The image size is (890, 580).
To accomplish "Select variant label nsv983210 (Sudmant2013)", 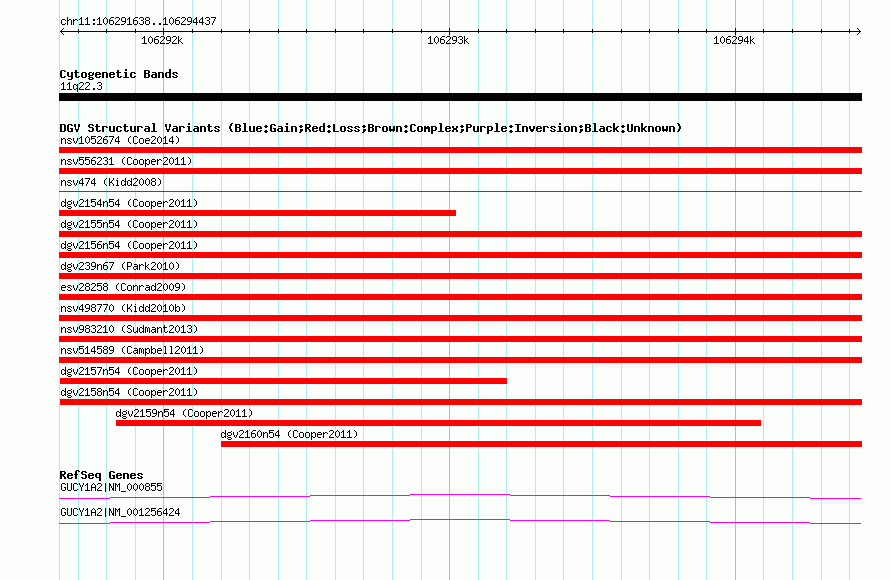I will tap(129, 329).
